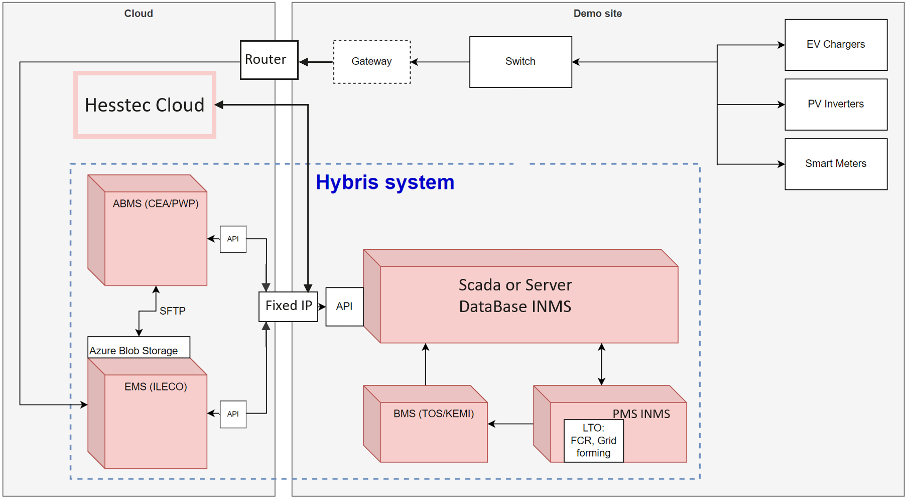This screenshot has width=908, height=500.
Task: Click the Hybris system title text
Action: (385, 183)
